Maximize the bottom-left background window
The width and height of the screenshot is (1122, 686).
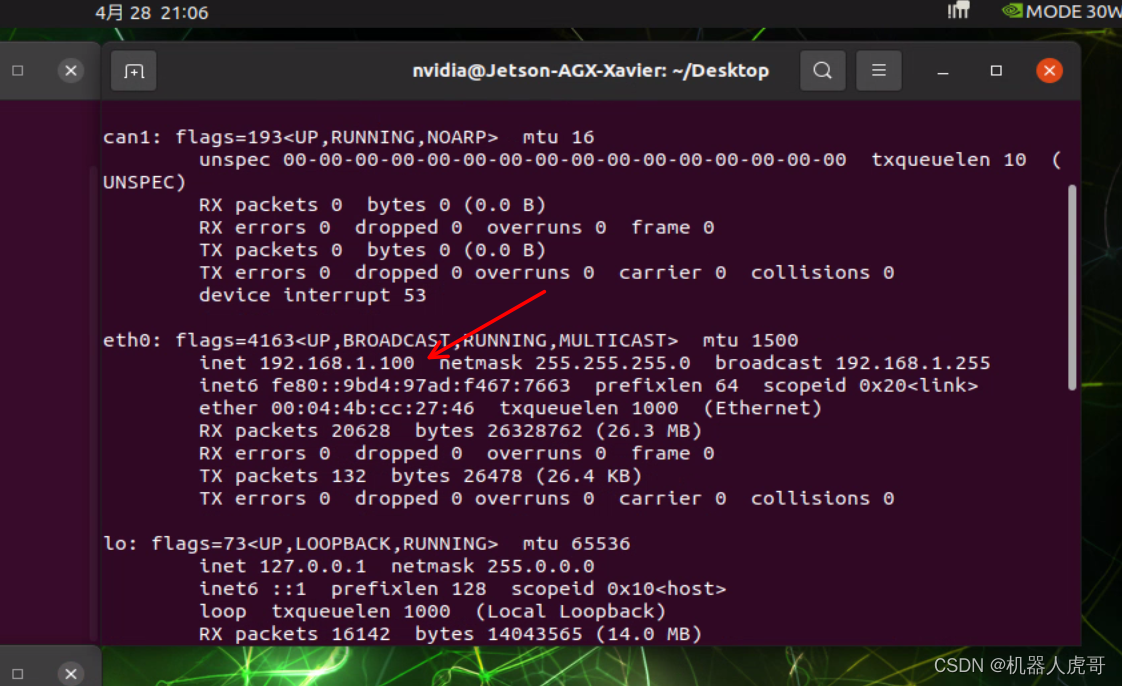click(x=18, y=673)
